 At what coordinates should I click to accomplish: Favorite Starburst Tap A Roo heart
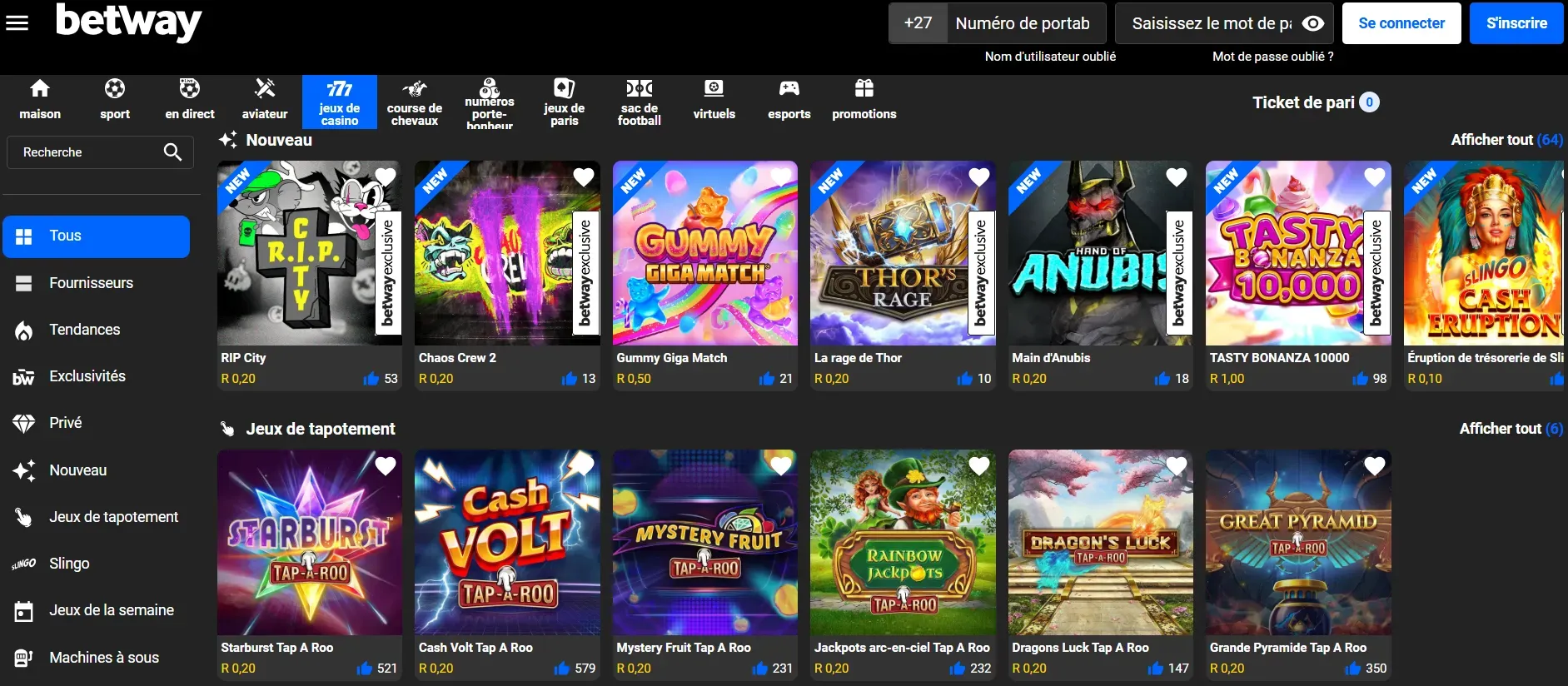[x=386, y=466]
